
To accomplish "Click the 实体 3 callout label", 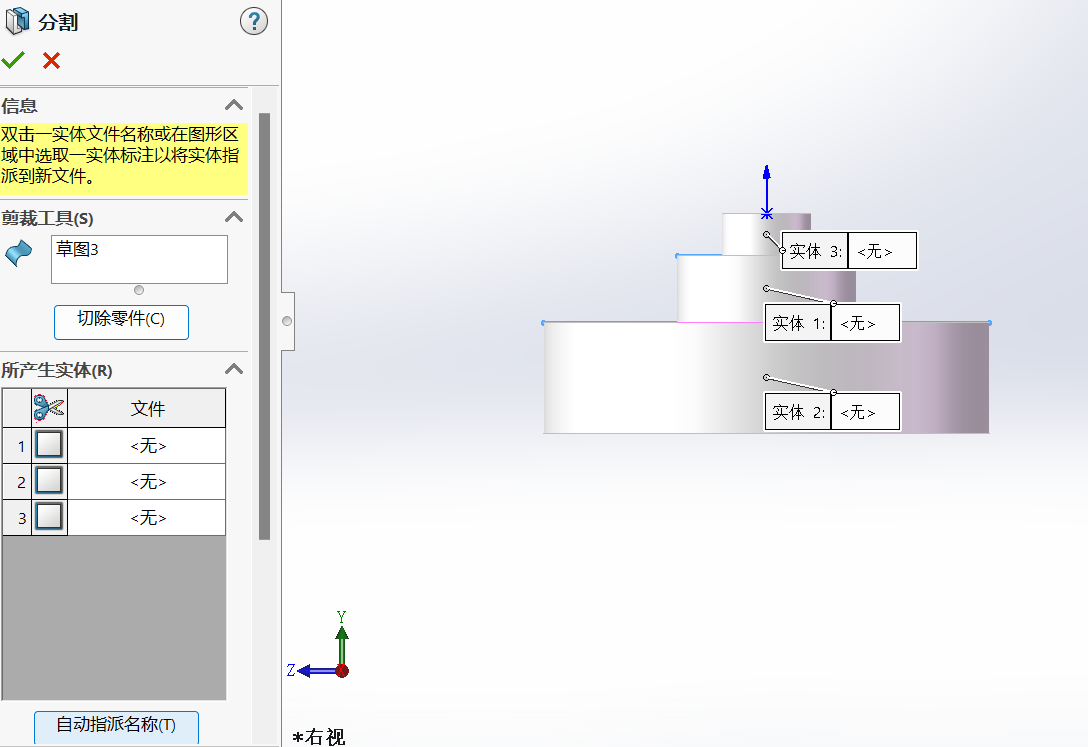I will coord(815,251).
